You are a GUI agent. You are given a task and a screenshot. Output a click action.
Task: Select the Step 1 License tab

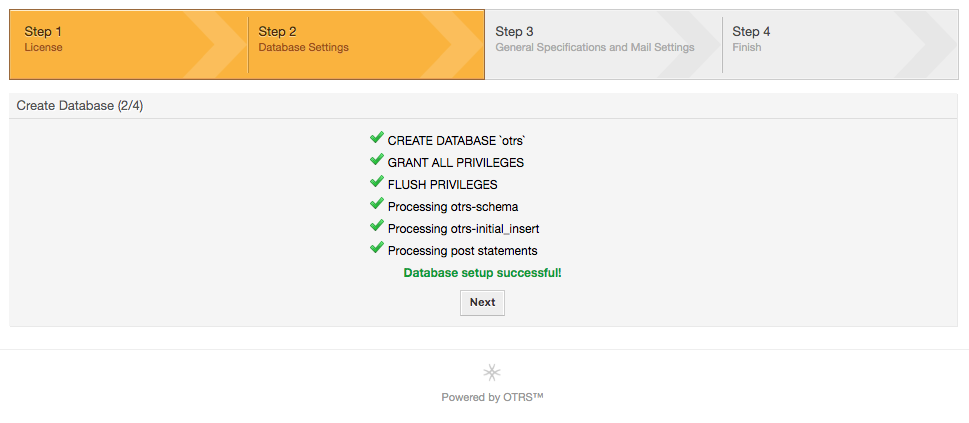[x=129, y=45]
